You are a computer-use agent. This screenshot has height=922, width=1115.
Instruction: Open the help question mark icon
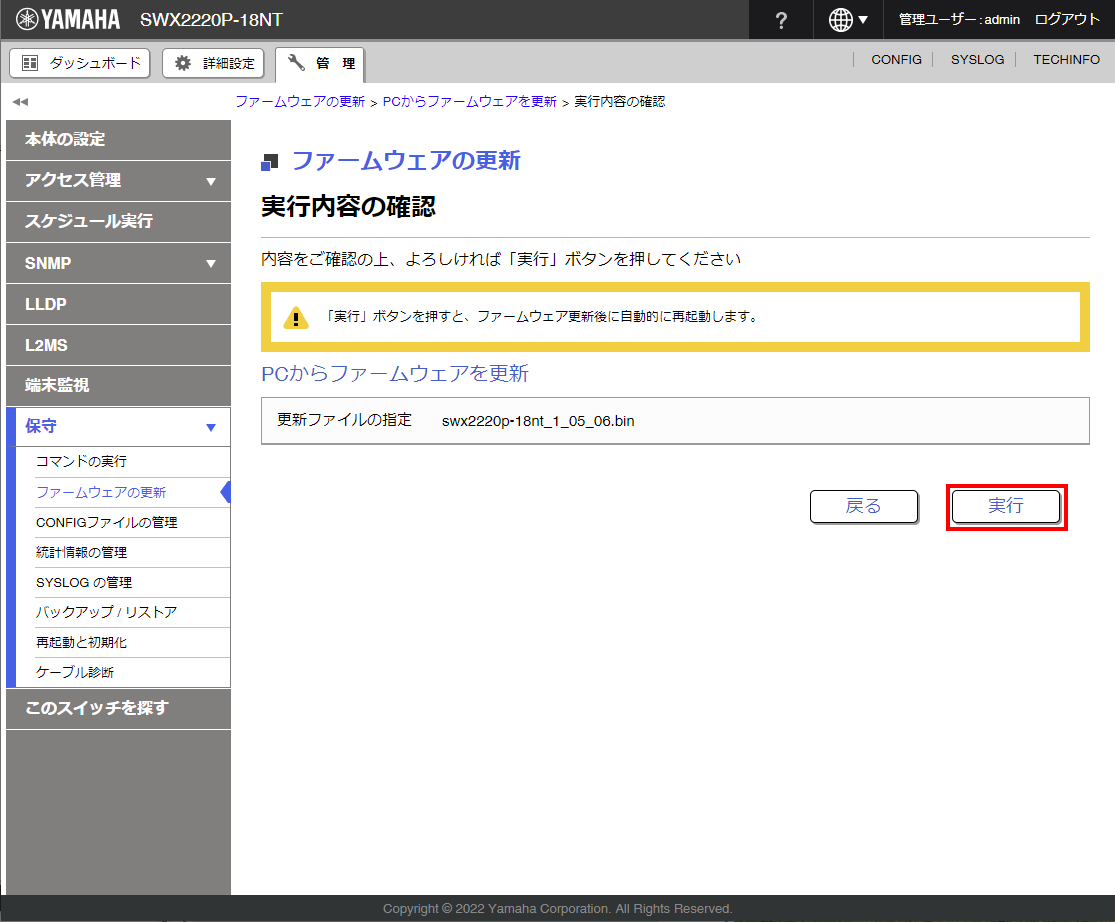tap(781, 20)
